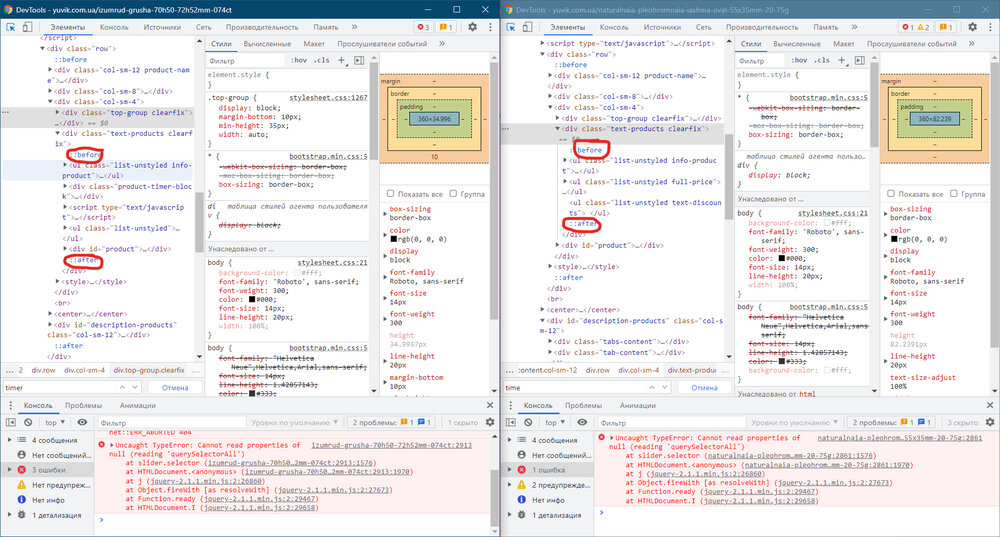Click error count badge in left DevTools

tap(423, 27)
